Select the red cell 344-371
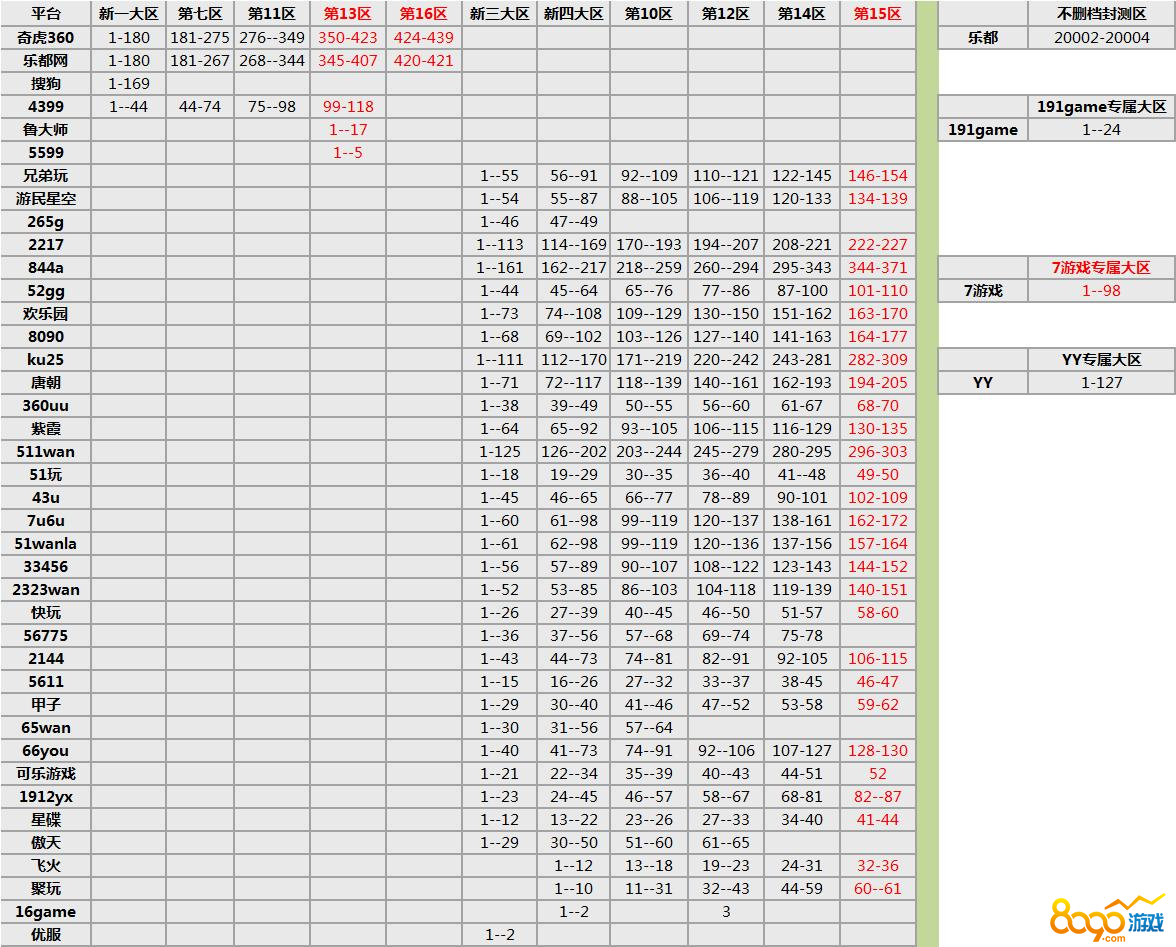1176x947 pixels. click(x=877, y=267)
